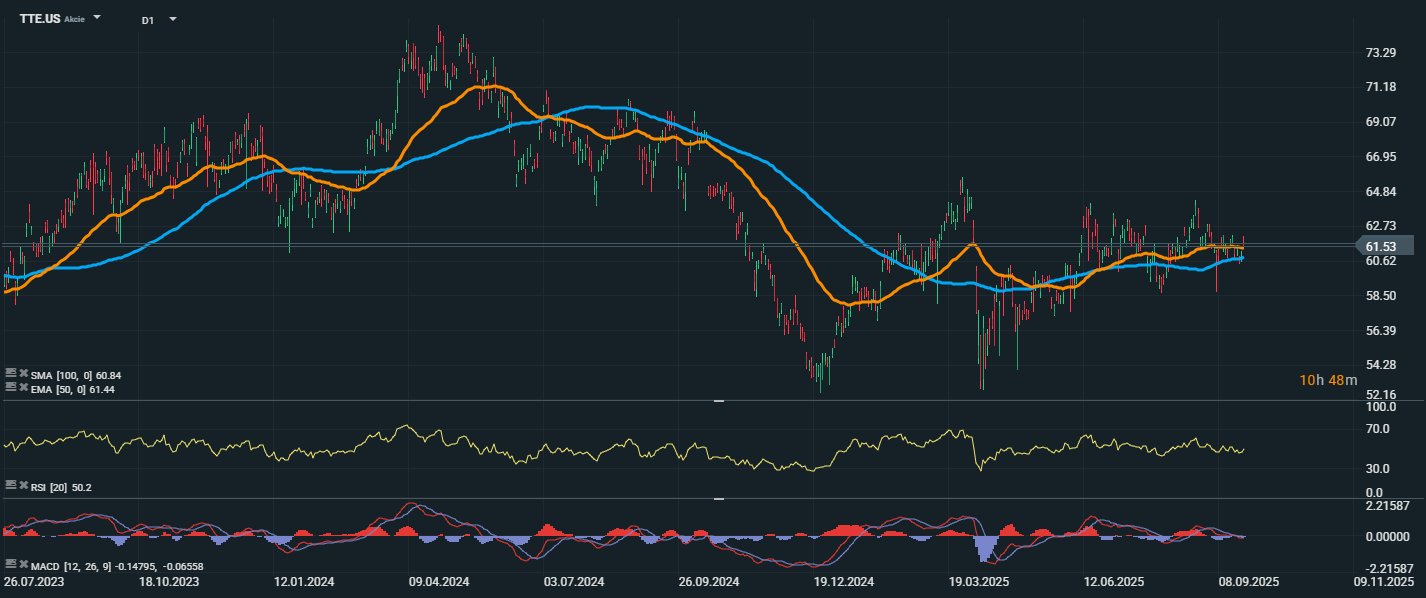Click the 62.73 price axis label
Image resolution: width=1426 pixels, height=598 pixels.
(1380, 226)
